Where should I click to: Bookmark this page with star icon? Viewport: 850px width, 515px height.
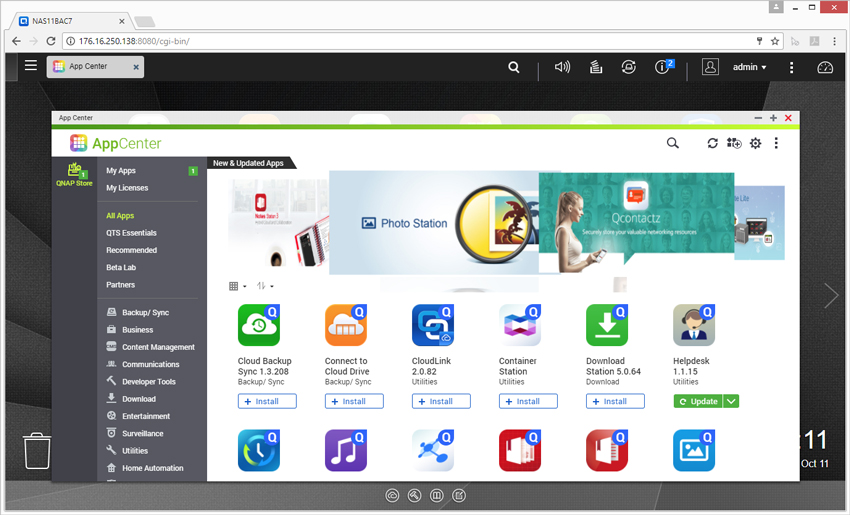coord(775,41)
